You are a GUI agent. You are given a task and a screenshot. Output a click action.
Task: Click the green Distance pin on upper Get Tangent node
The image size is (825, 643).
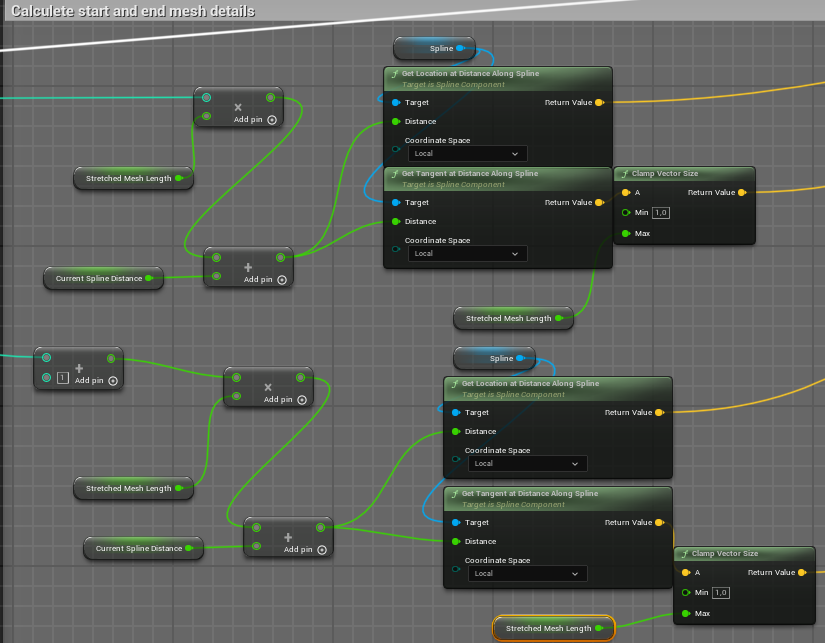pyautogui.click(x=396, y=222)
